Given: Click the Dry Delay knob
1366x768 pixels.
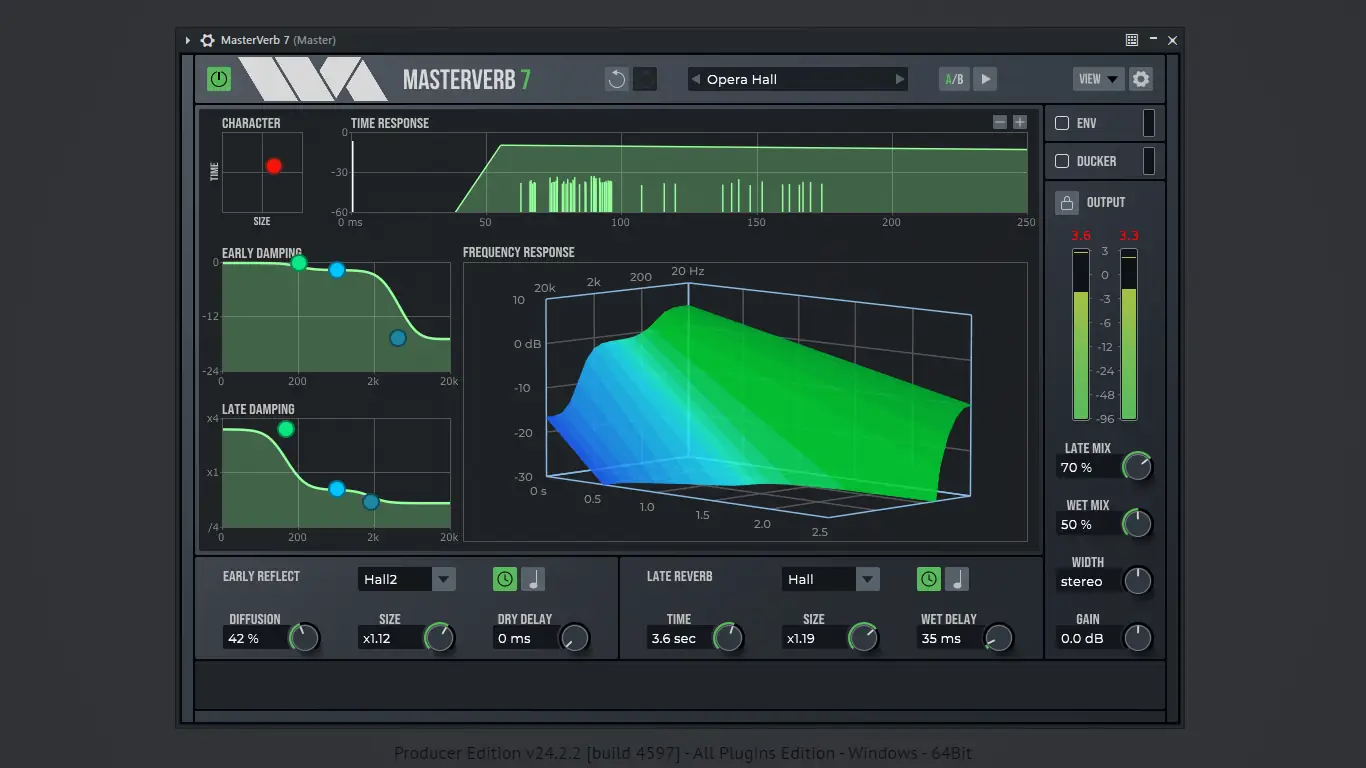Looking at the screenshot, I should click(x=574, y=638).
